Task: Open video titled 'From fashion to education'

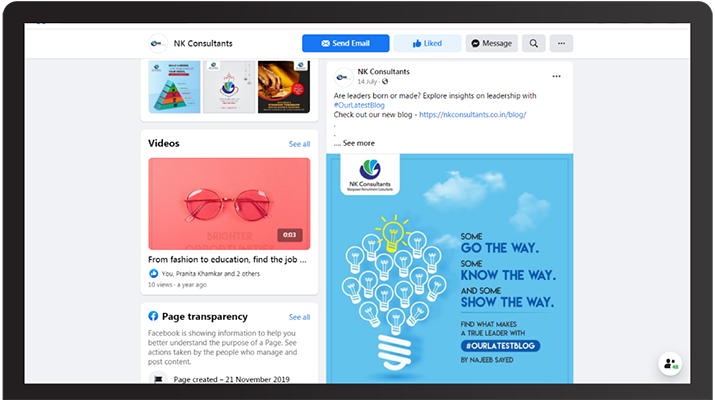Action: pyautogui.click(x=227, y=260)
